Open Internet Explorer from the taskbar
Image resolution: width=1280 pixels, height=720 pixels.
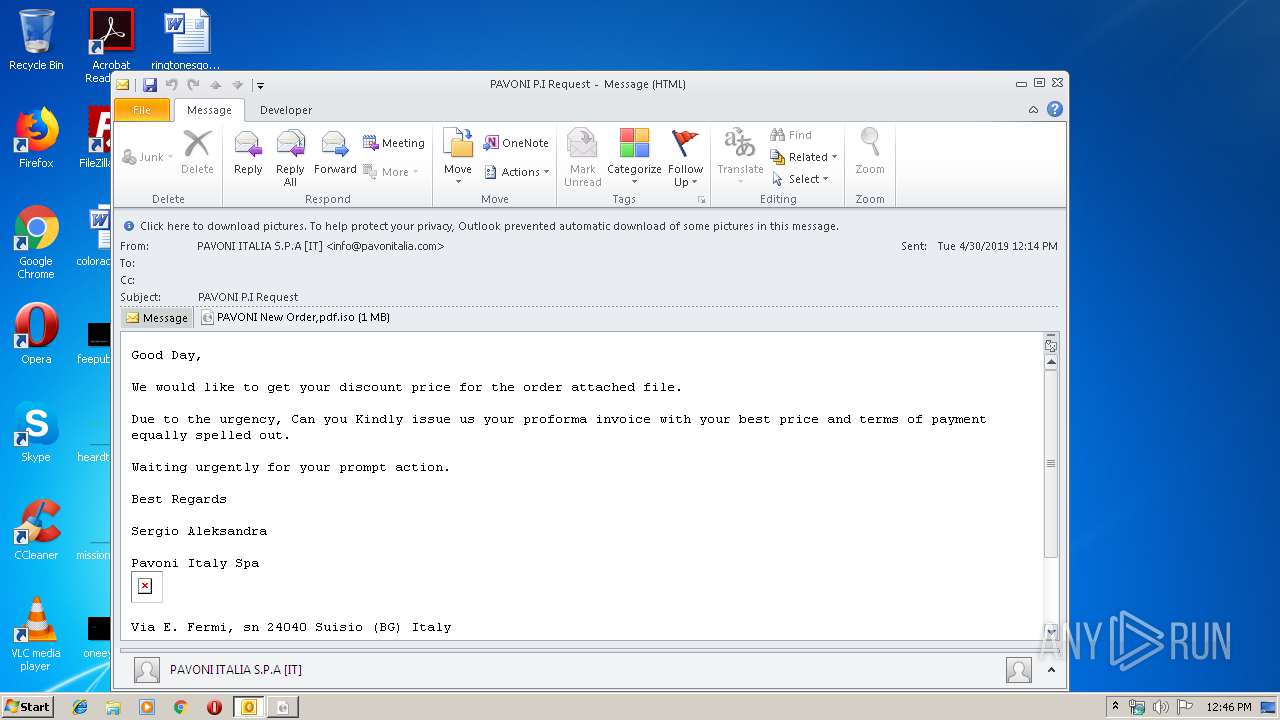pyautogui.click(x=80, y=707)
